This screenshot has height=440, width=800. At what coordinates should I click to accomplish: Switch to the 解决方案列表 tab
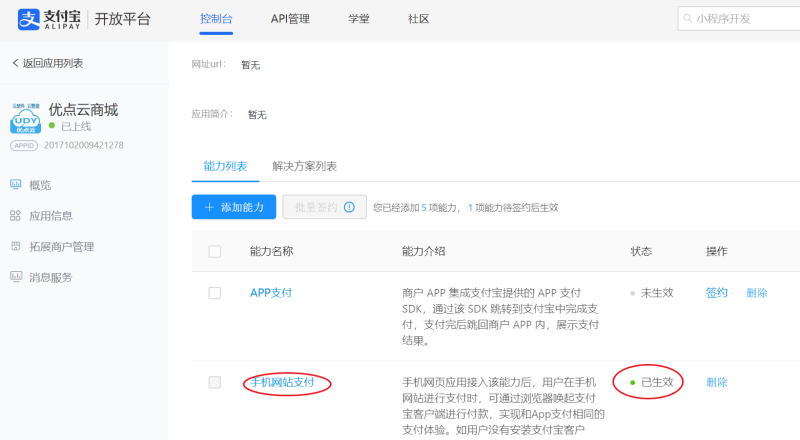coord(305,166)
